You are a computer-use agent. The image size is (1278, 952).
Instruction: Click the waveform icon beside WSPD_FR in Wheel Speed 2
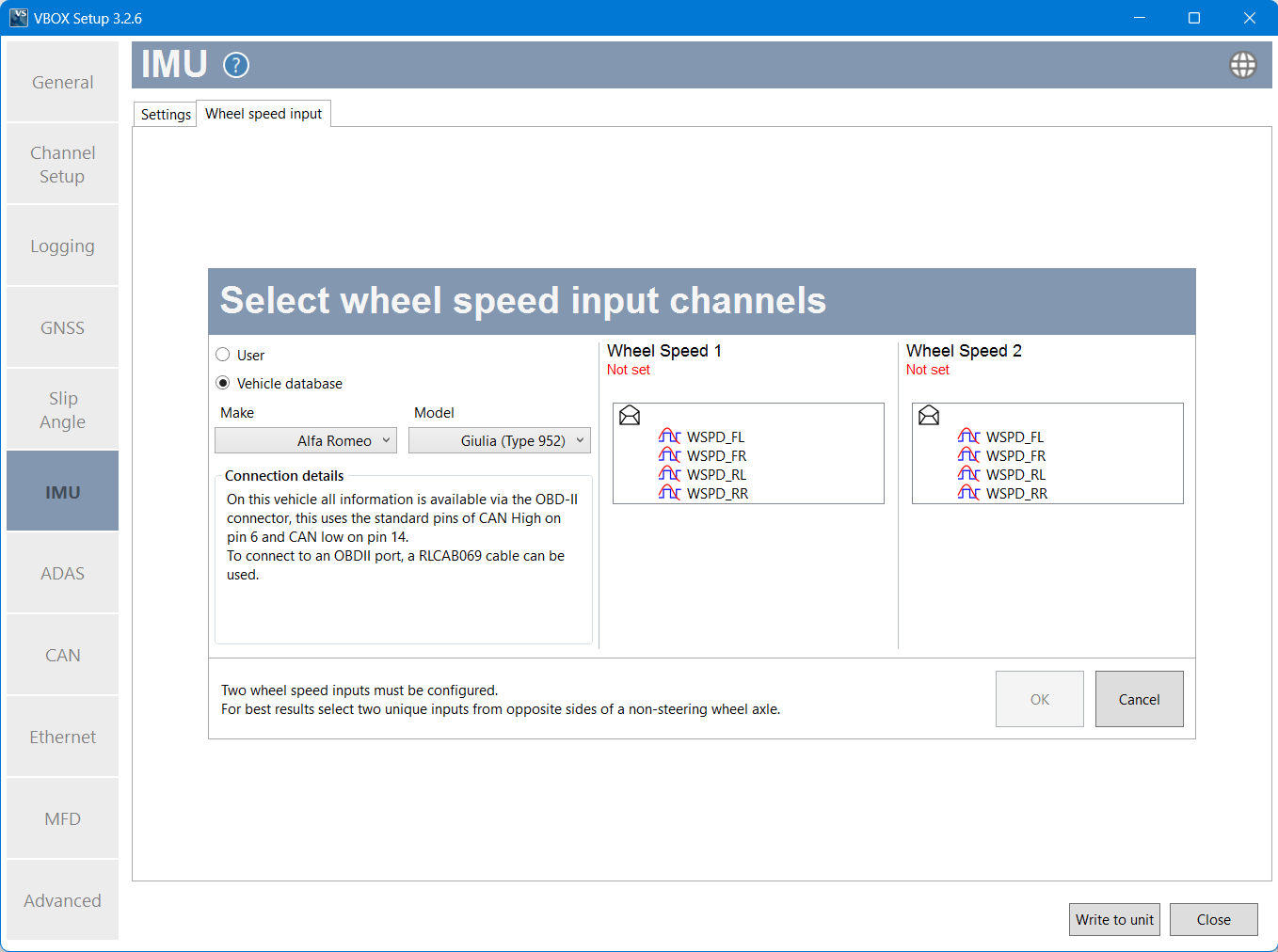point(968,455)
